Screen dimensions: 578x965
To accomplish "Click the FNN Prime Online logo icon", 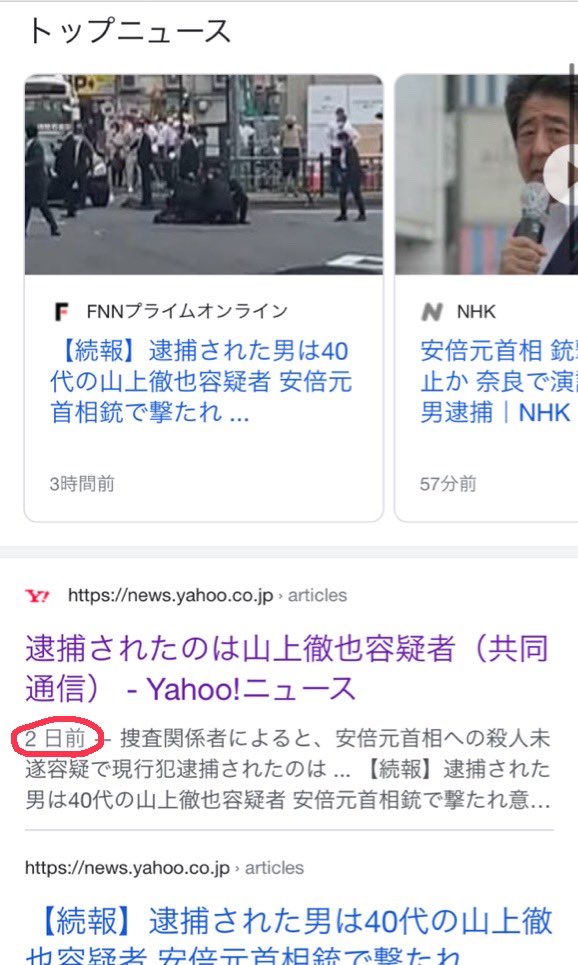I will (x=62, y=312).
